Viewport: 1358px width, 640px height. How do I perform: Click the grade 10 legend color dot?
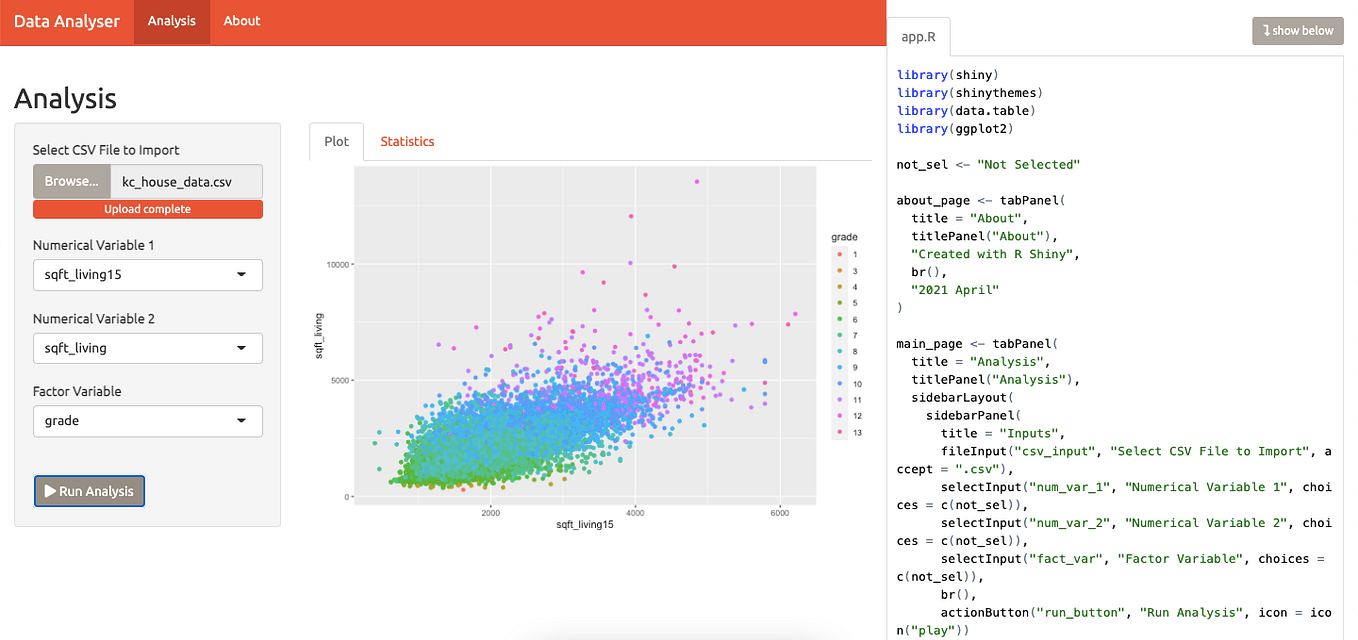click(x=840, y=384)
